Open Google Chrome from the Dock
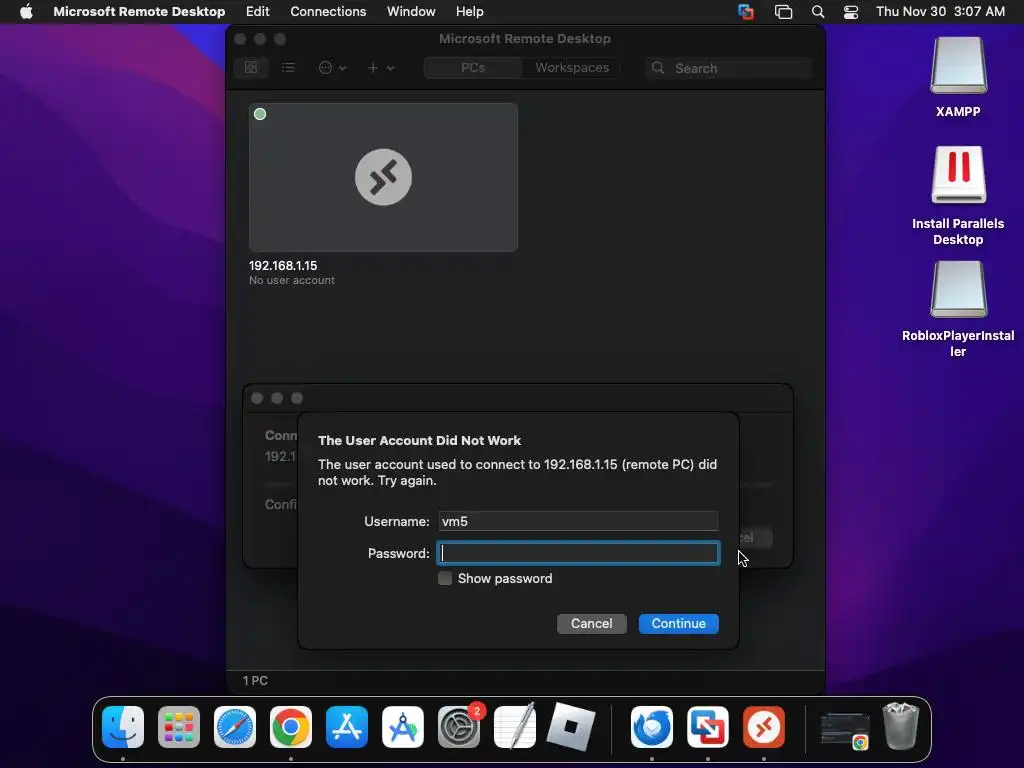Image resolution: width=1024 pixels, height=768 pixels. tap(291, 727)
